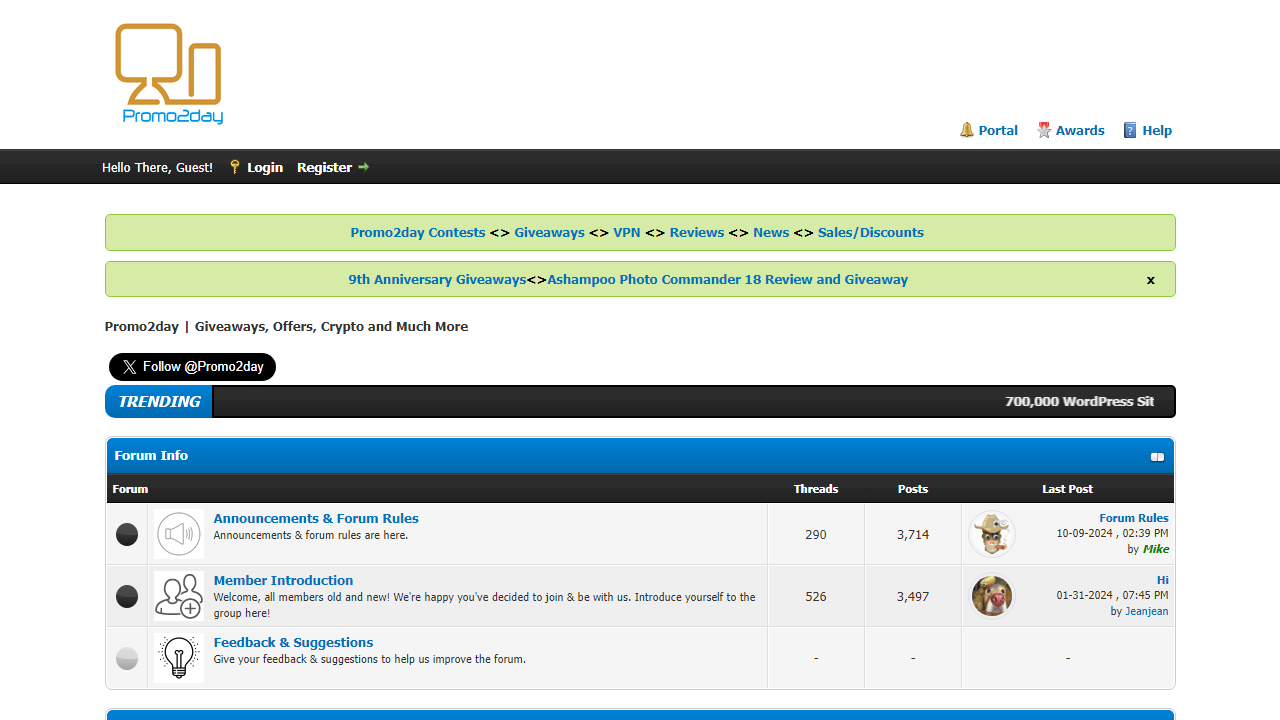This screenshot has height=720, width=1280.
Task: Open Jeanjean's avatar image
Action: pyautogui.click(x=992, y=596)
